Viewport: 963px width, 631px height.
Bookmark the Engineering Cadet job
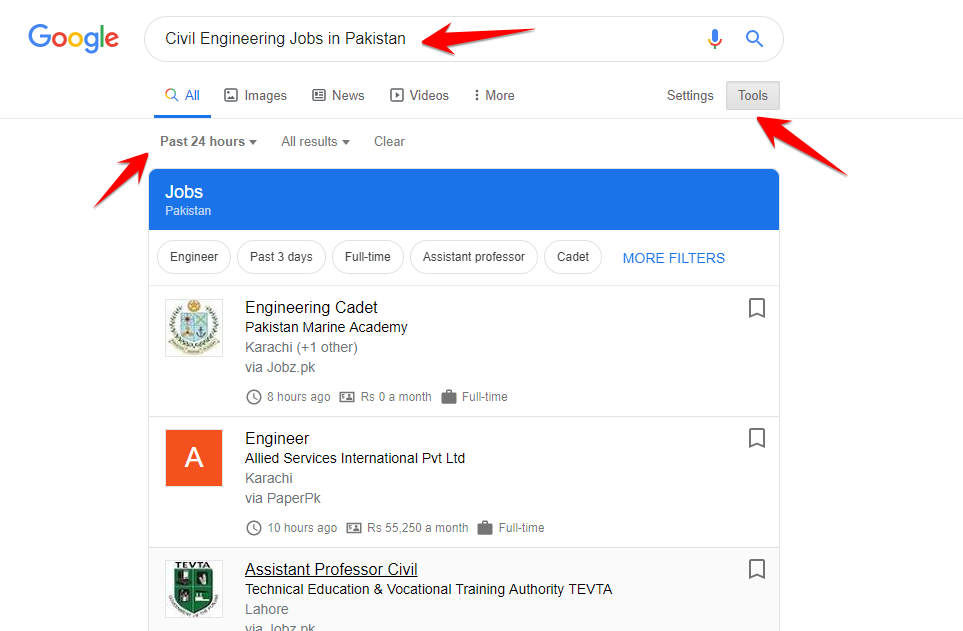[757, 308]
